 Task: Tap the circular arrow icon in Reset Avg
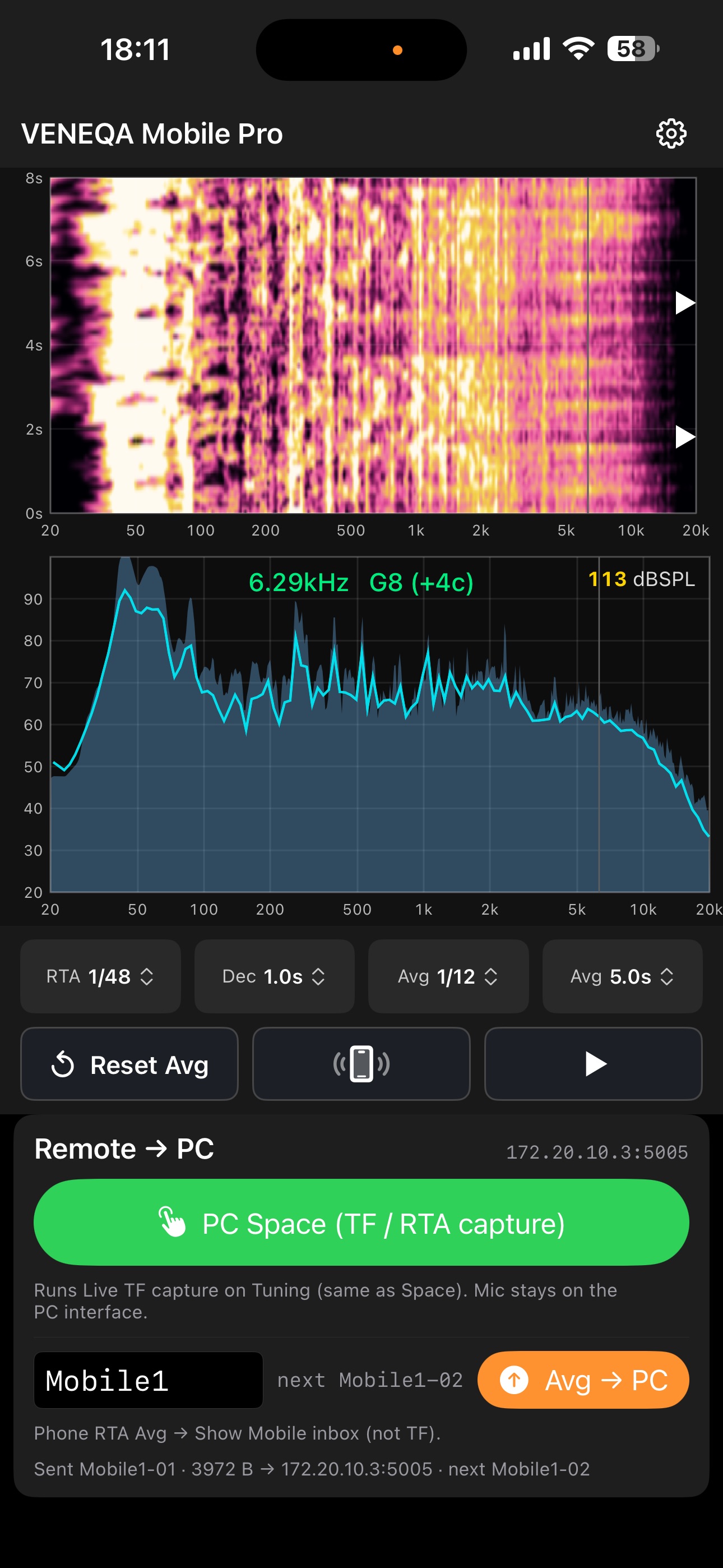63,1064
